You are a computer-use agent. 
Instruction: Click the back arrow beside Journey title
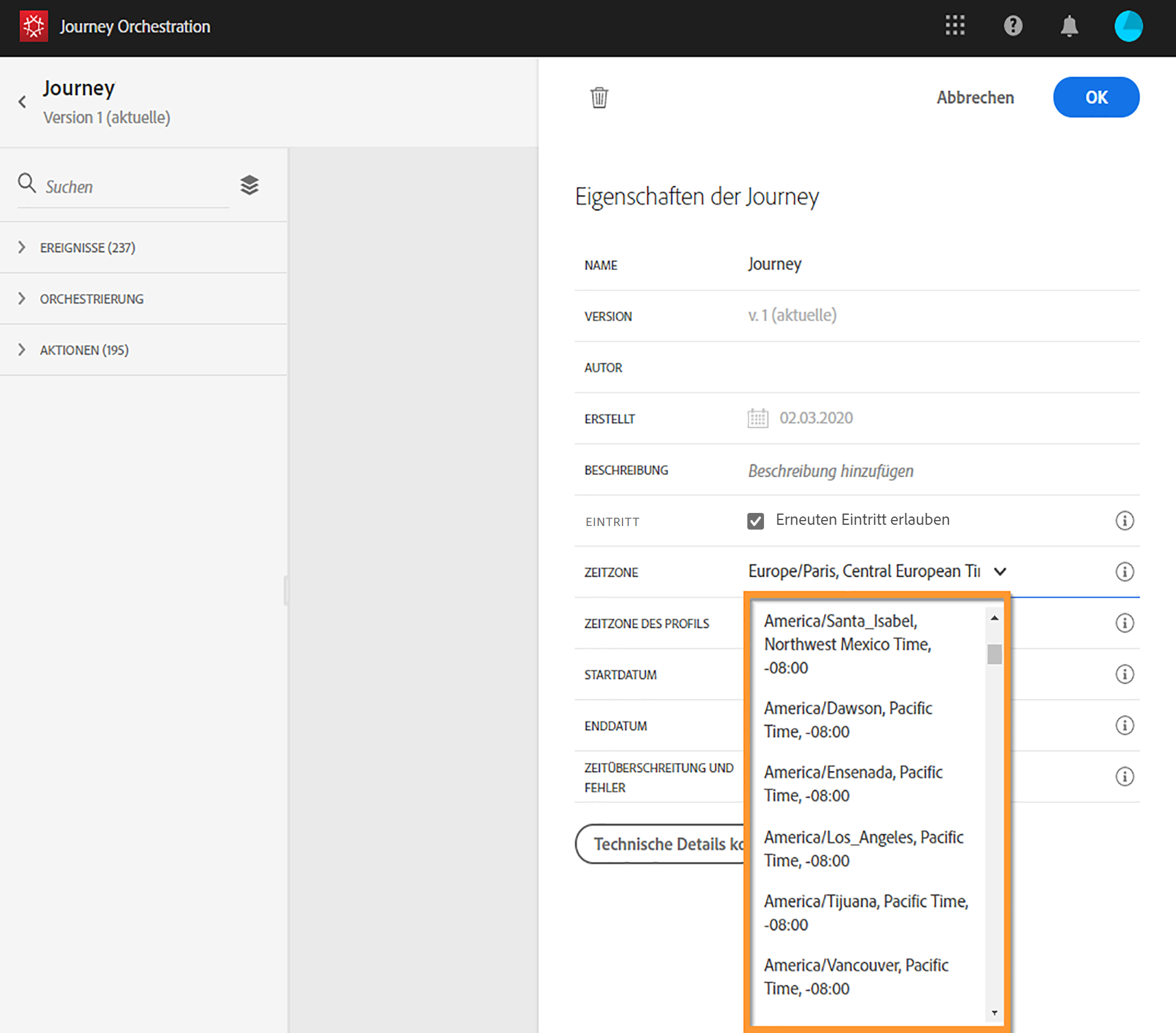coord(23,102)
